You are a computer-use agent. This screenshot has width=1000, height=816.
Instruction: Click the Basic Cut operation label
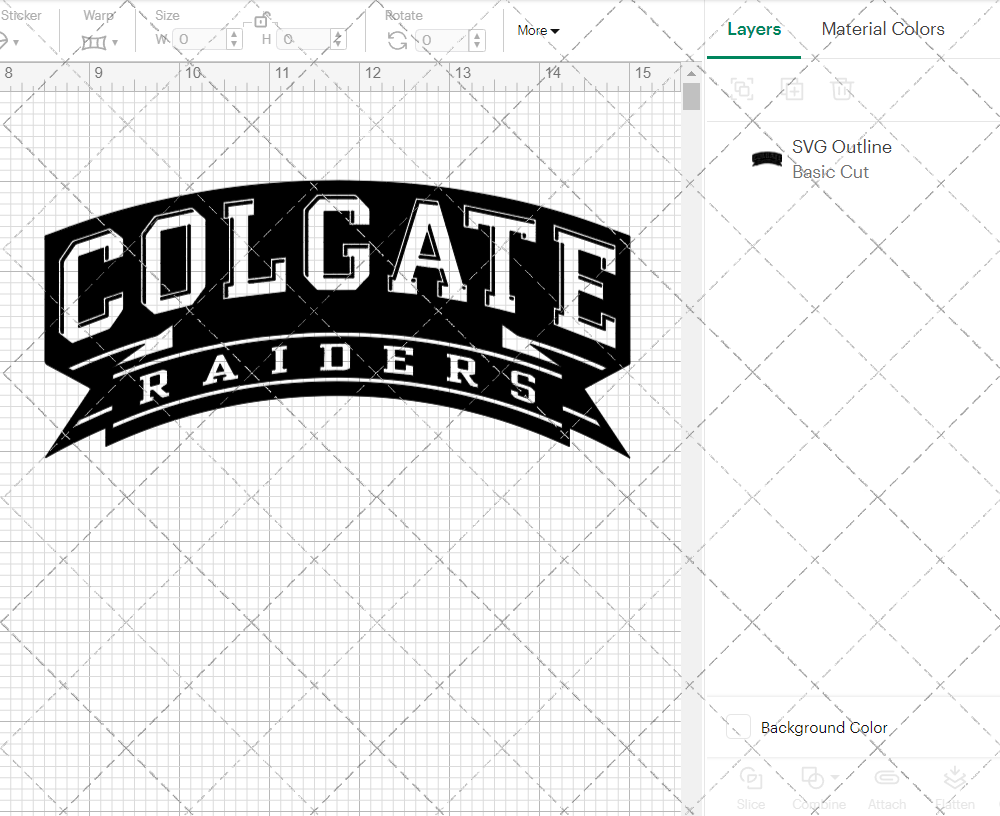pyautogui.click(x=830, y=172)
